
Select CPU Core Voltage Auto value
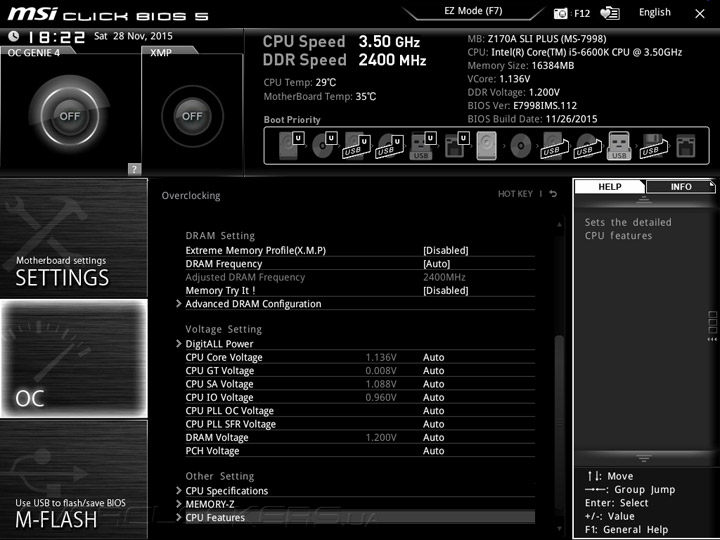click(433, 357)
